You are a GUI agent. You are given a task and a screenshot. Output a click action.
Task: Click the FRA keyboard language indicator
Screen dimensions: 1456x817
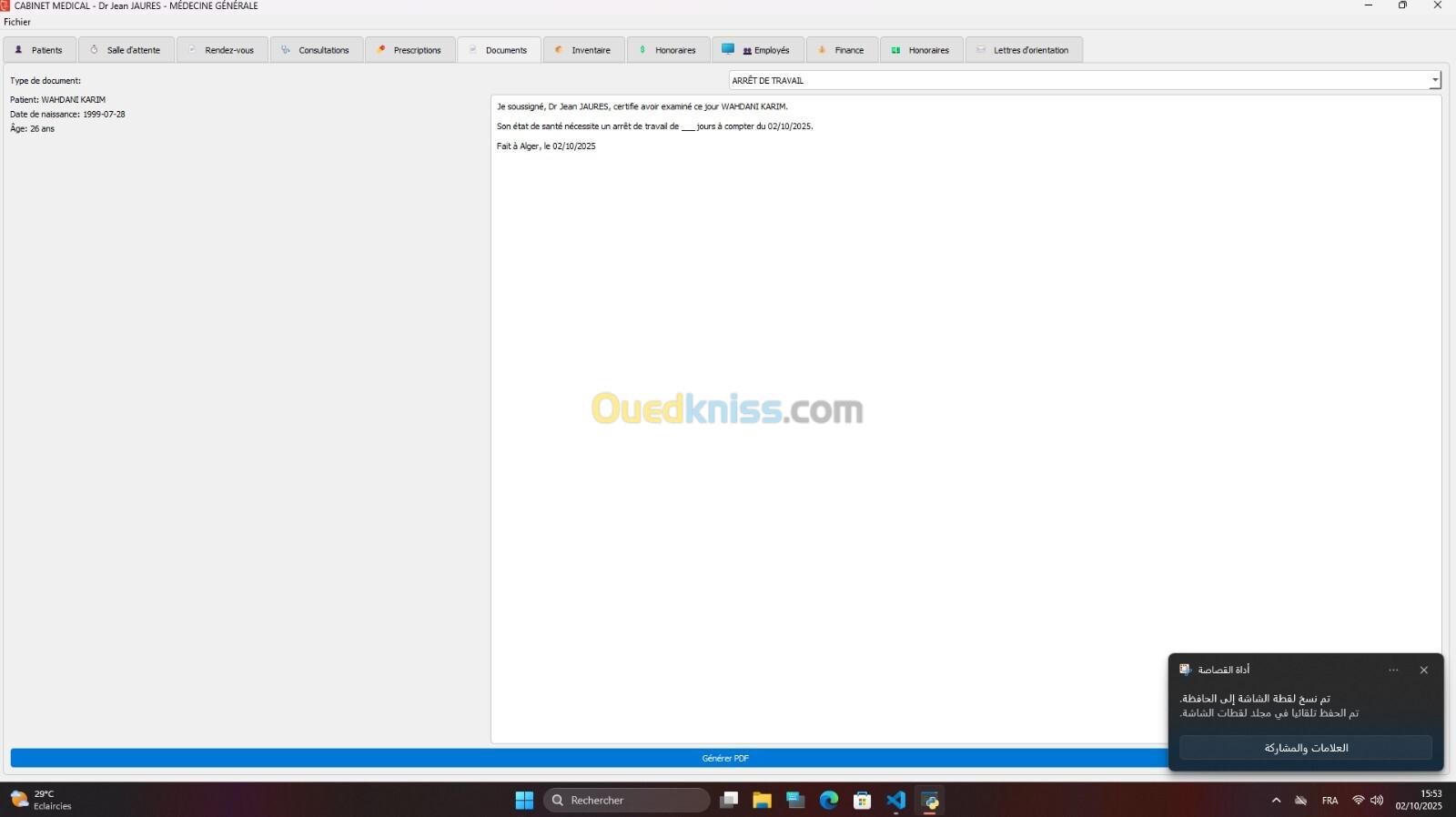(1330, 801)
